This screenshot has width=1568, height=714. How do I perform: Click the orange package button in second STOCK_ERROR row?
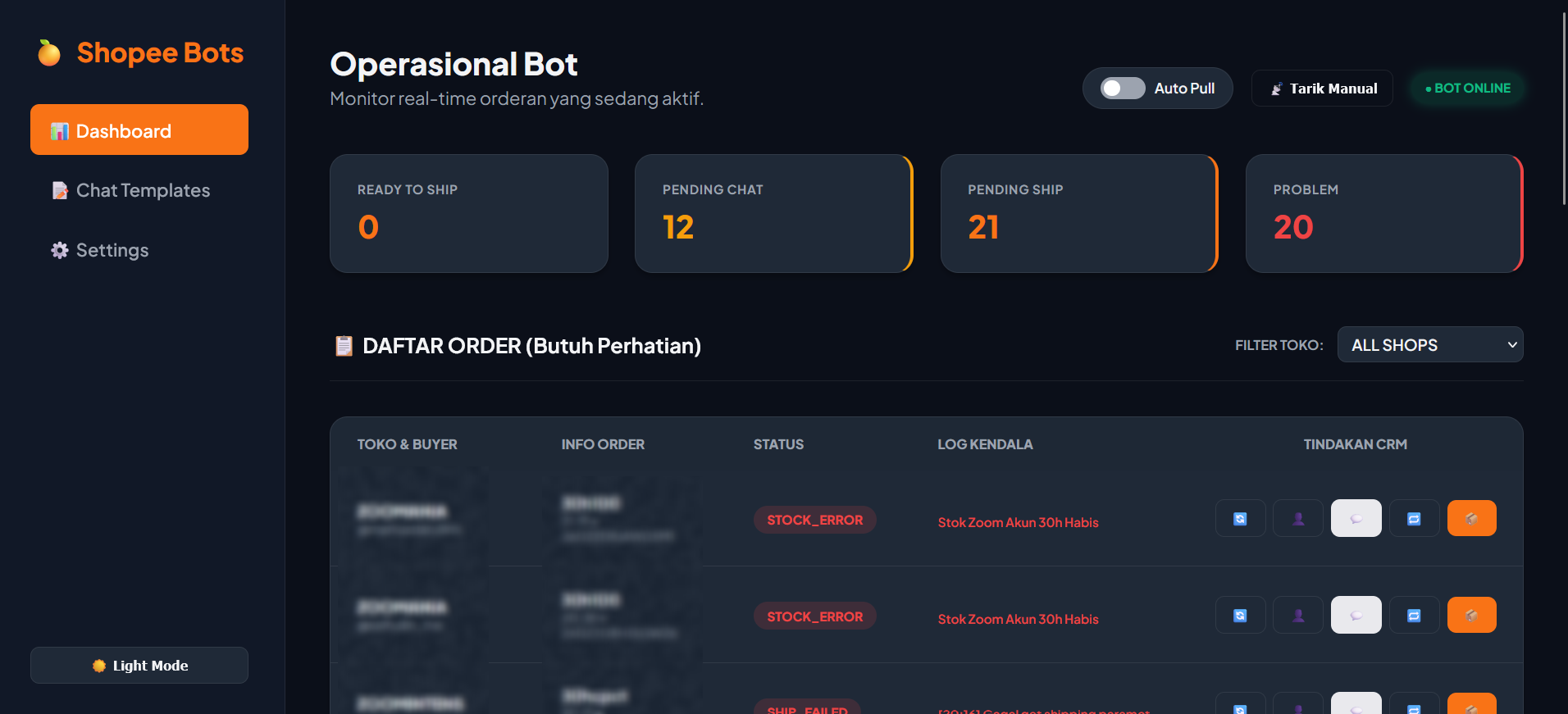tap(1472, 615)
